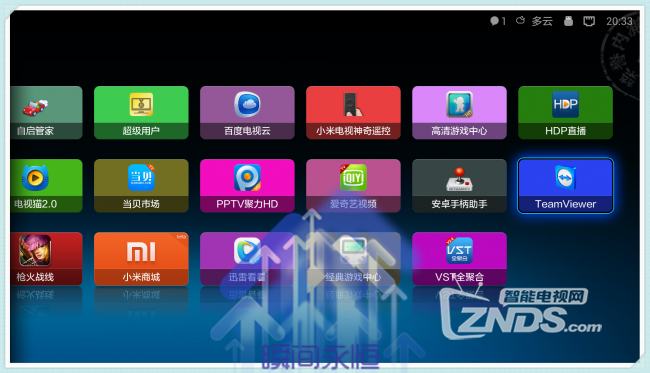Open 迅雷看看 video player tile
The width and height of the screenshot is (650, 373).
click(247, 259)
